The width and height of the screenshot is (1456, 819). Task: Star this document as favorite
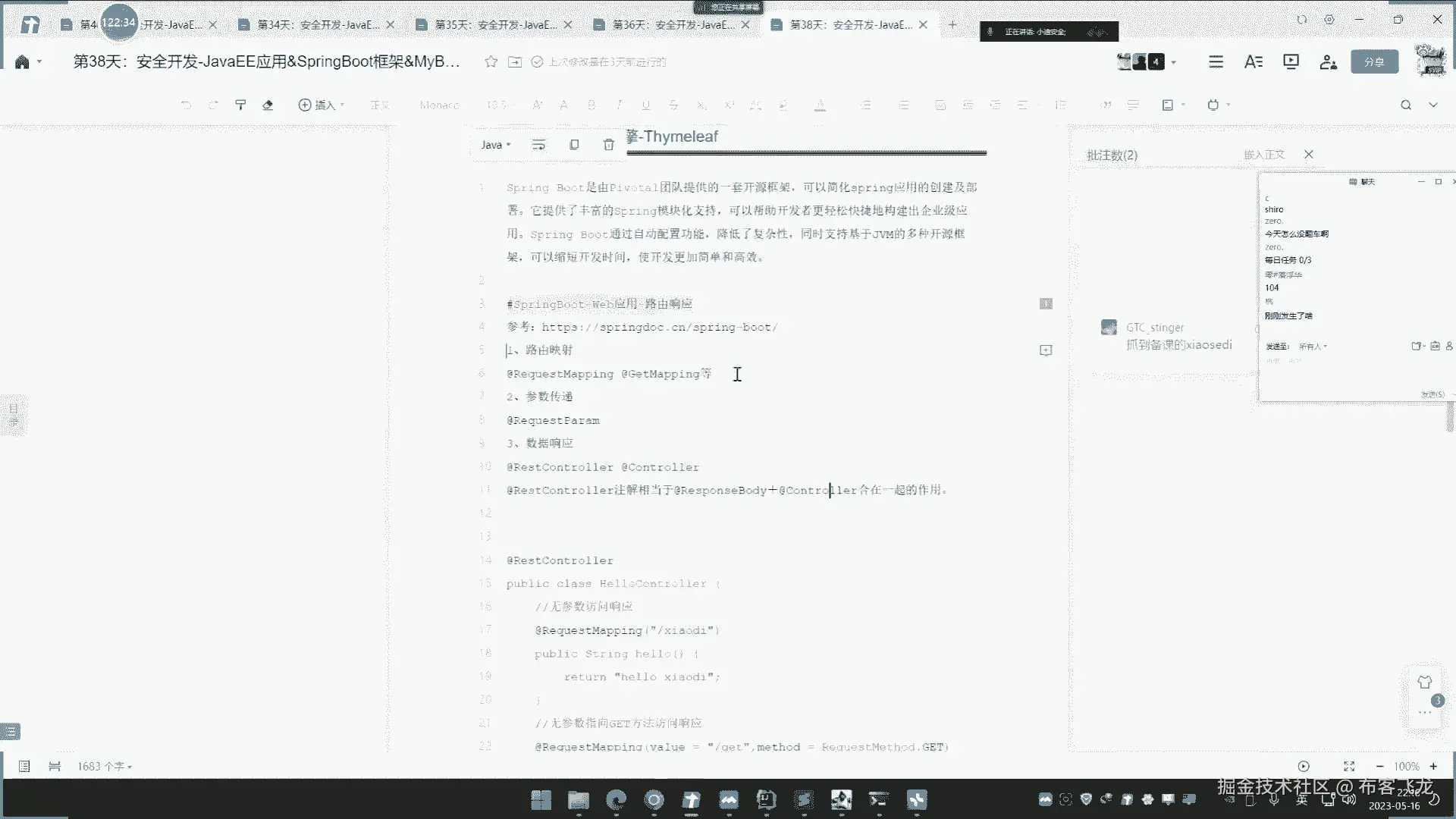pyautogui.click(x=491, y=62)
